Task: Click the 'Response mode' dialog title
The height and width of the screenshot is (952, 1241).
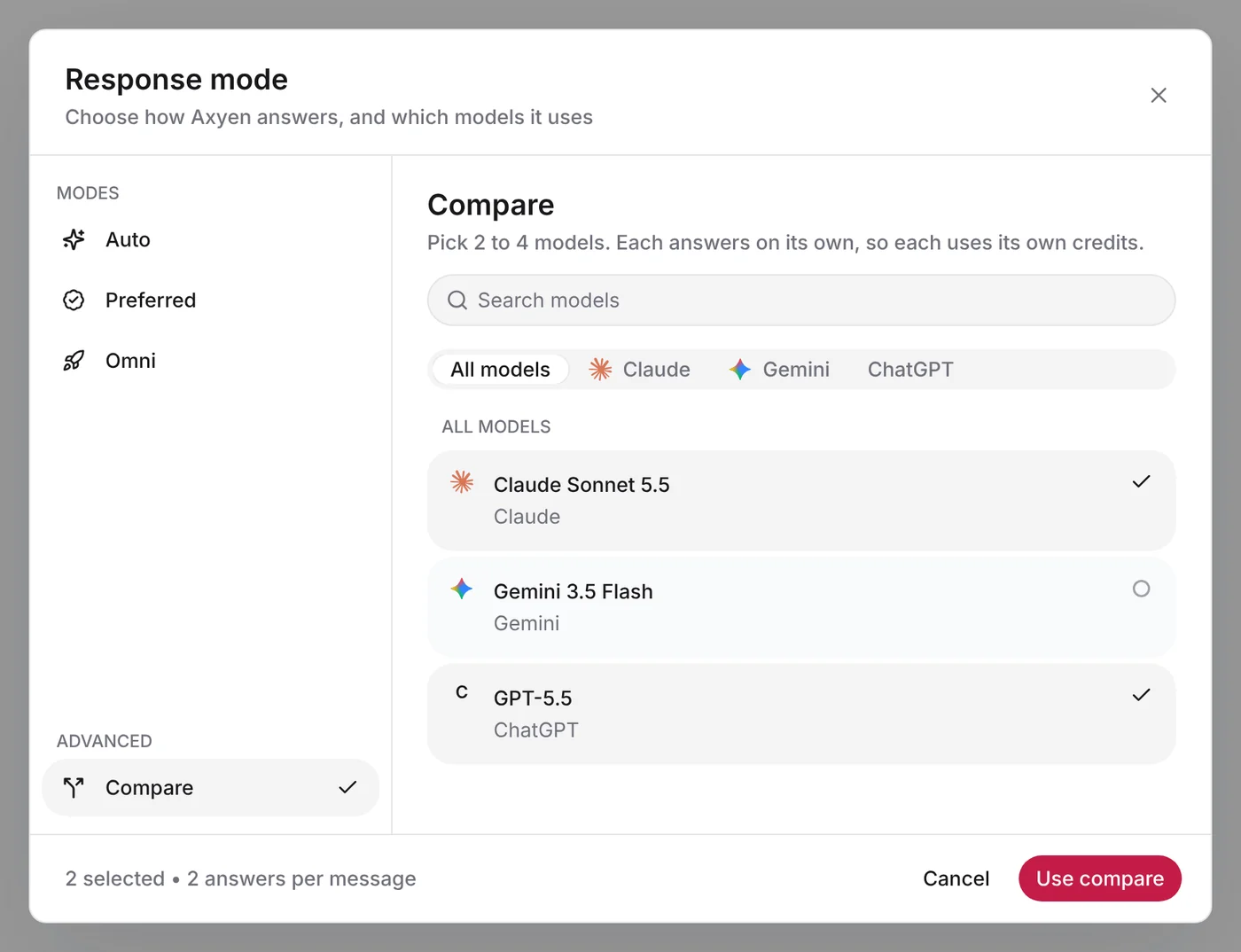Action: pyautogui.click(x=176, y=80)
